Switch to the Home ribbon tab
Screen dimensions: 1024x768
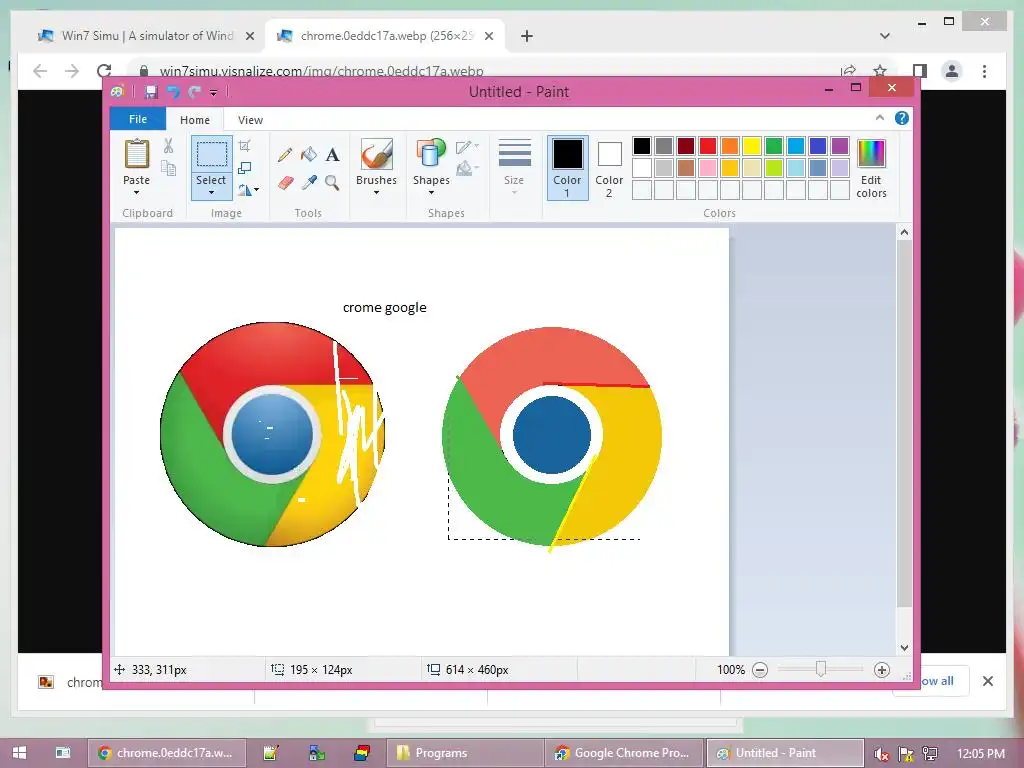pyautogui.click(x=195, y=120)
